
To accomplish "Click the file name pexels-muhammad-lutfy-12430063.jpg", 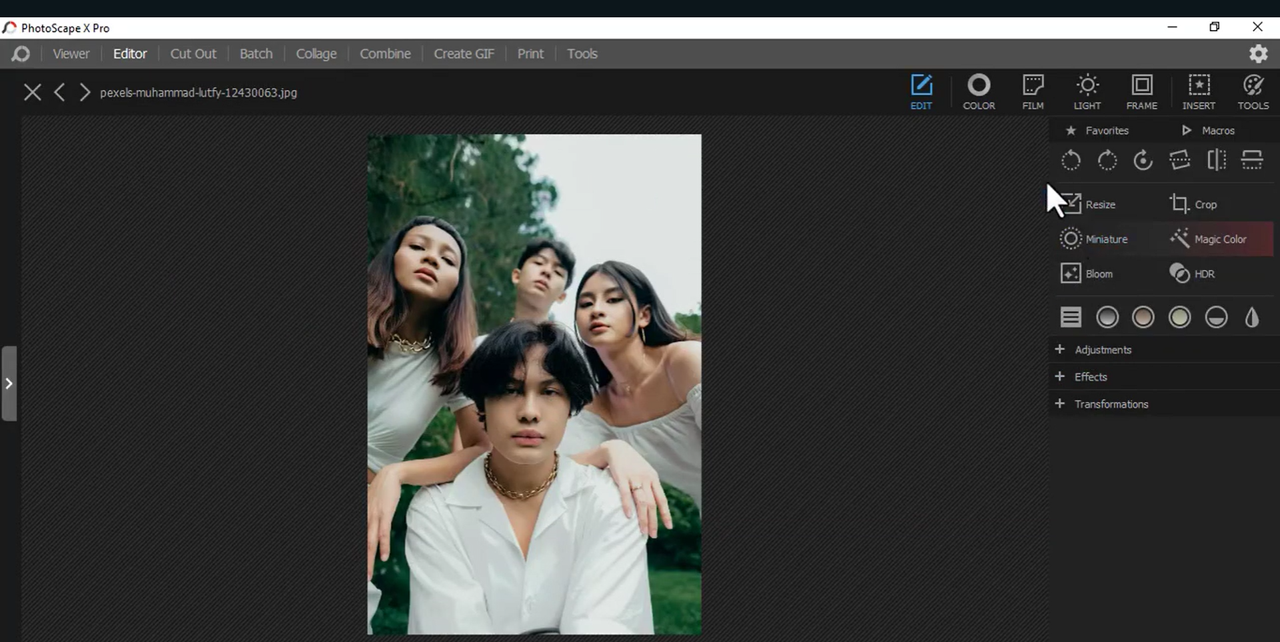I will click(x=198, y=92).
